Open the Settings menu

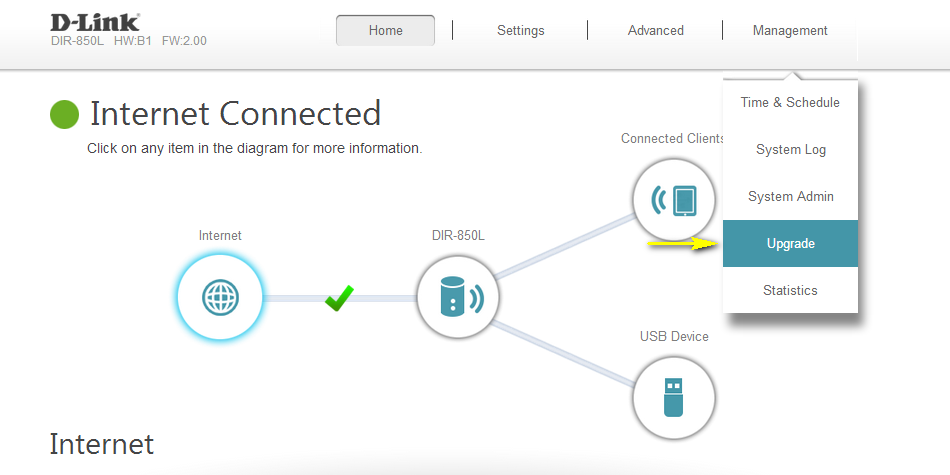[x=520, y=31]
